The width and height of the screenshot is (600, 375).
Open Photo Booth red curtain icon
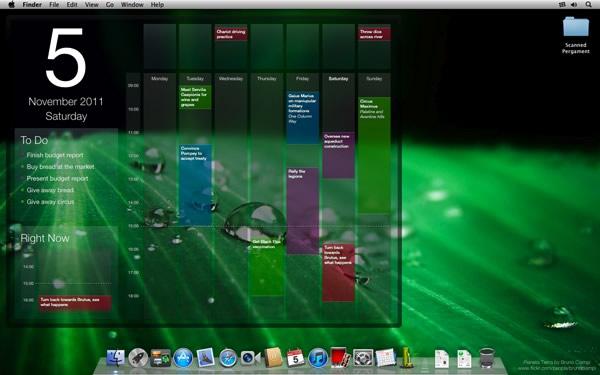click(x=340, y=358)
